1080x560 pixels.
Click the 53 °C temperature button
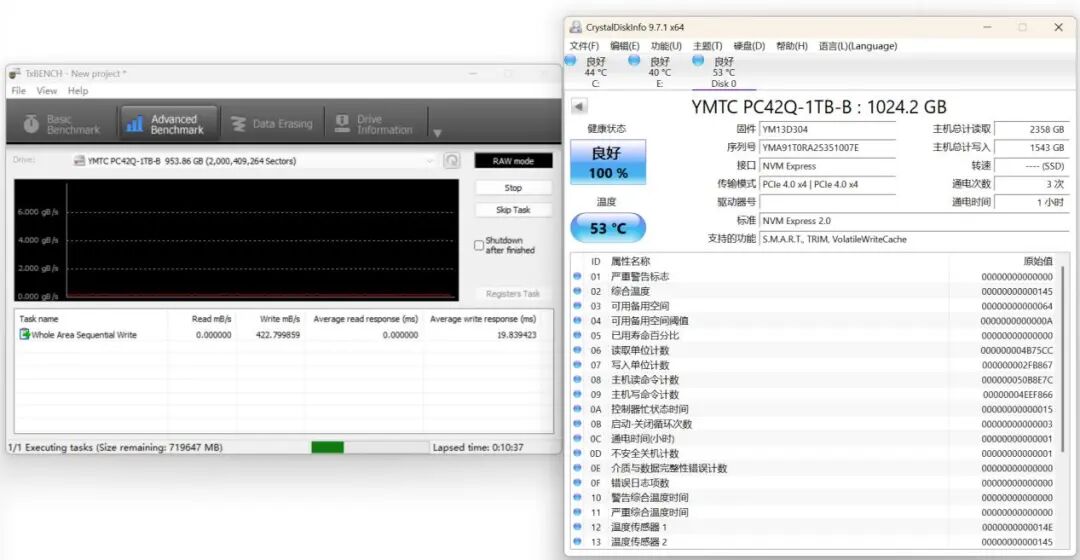point(608,228)
